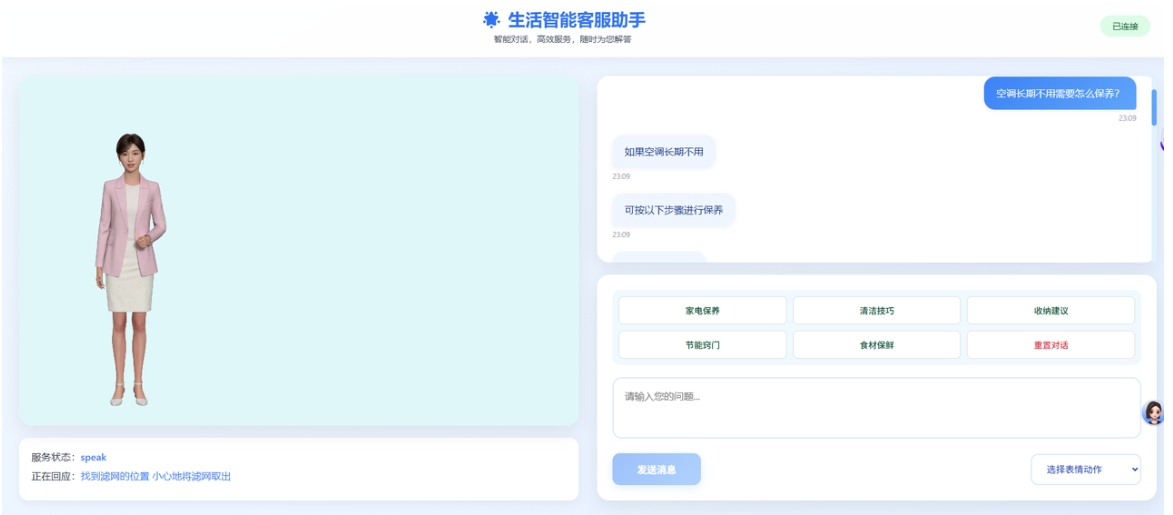
Task: Select the 家电保养 quick topic
Action: [702, 311]
